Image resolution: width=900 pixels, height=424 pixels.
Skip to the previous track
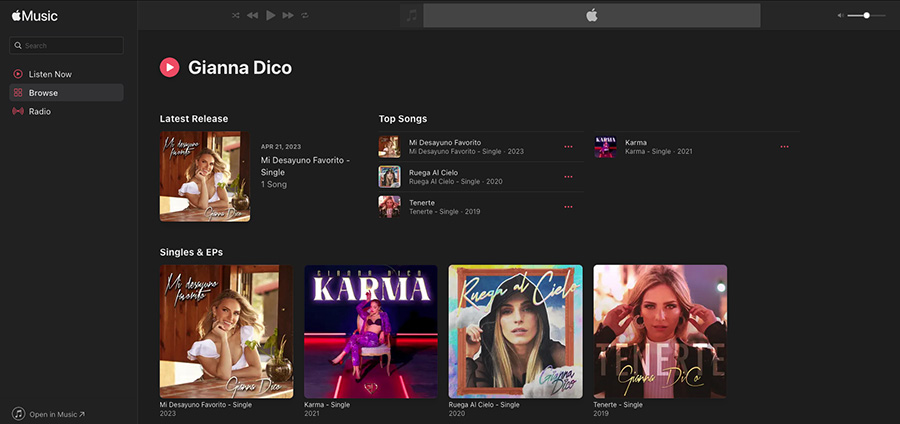pyautogui.click(x=253, y=15)
